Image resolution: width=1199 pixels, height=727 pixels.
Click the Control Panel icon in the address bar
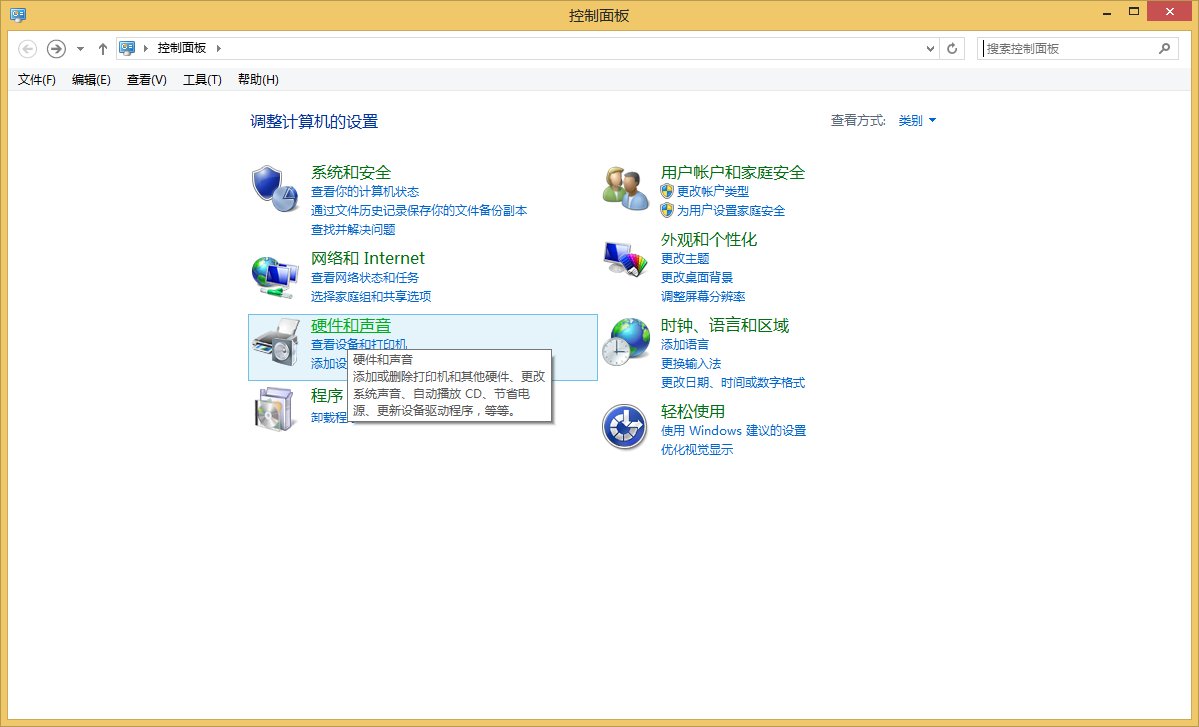[127, 47]
